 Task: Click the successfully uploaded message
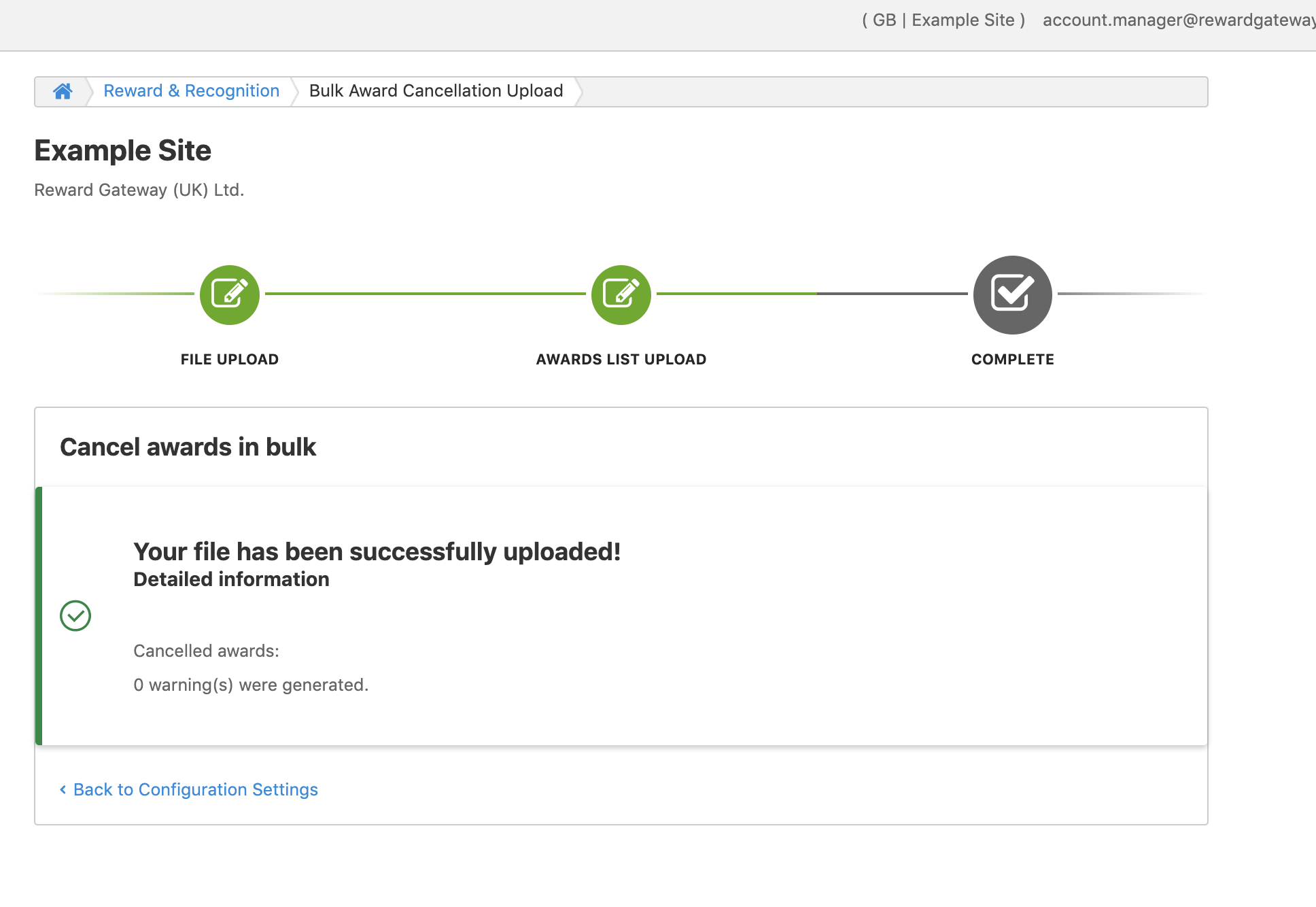coord(377,551)
